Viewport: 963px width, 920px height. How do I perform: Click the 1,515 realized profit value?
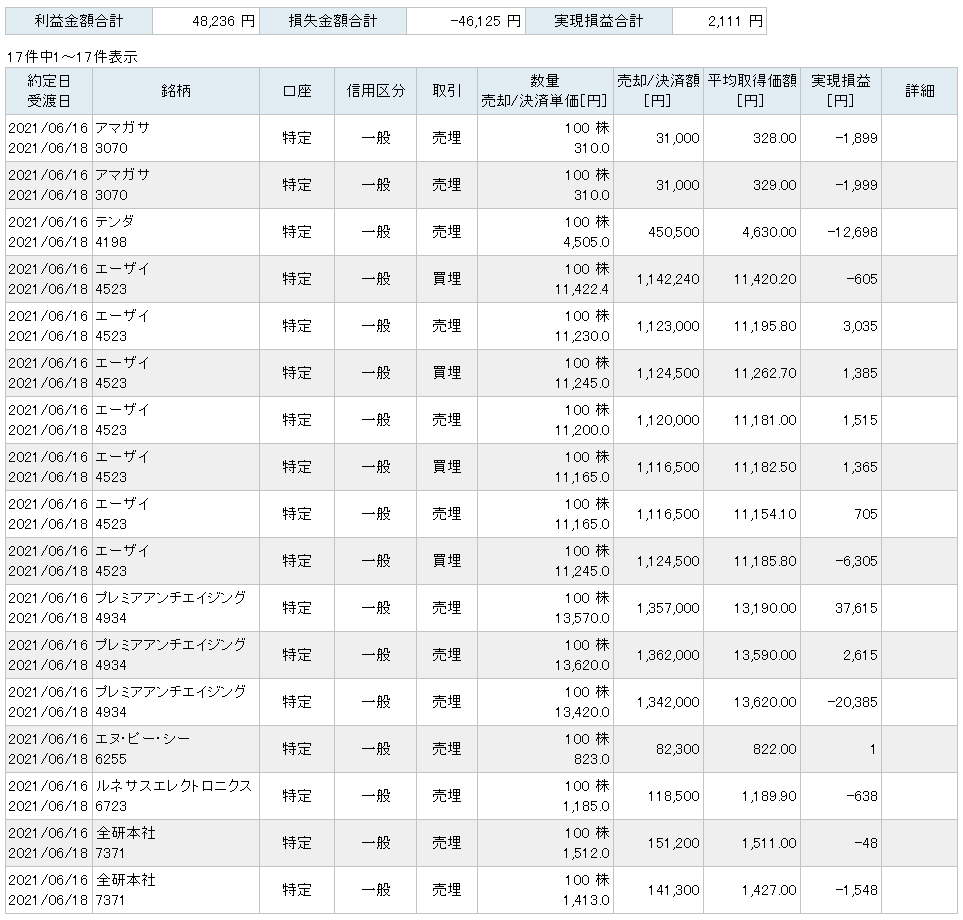(860, 420)
